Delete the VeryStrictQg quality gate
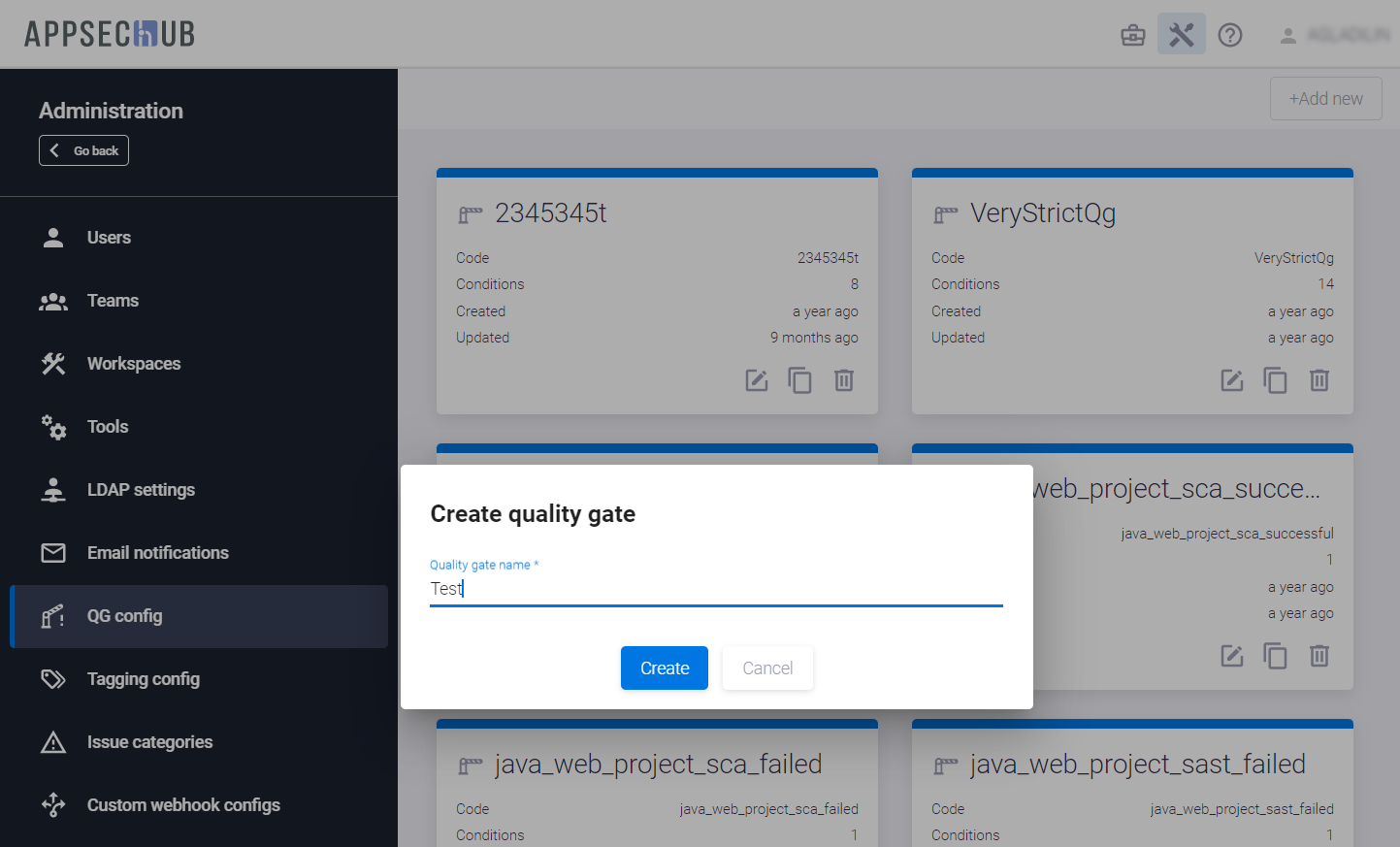 [1319, 380]
